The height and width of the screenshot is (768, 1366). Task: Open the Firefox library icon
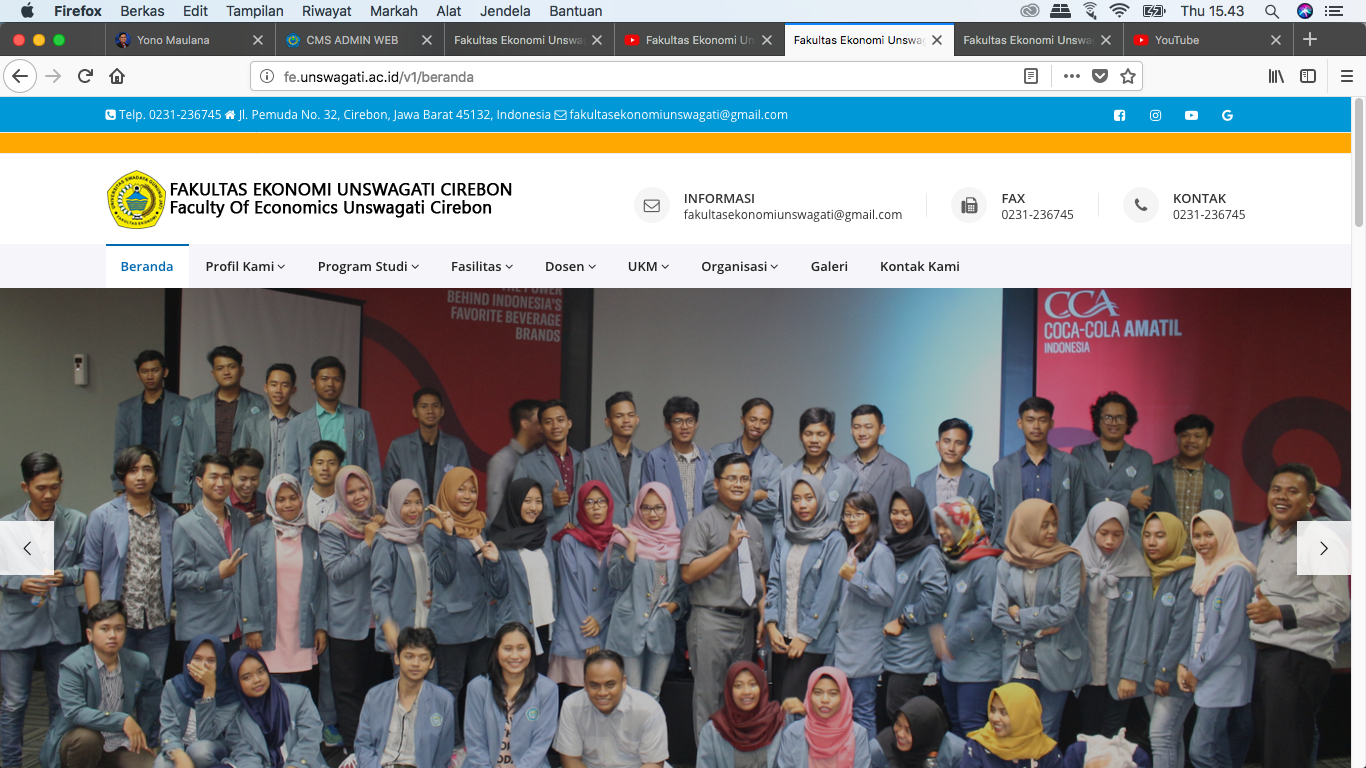click(x=1276, y=76)
